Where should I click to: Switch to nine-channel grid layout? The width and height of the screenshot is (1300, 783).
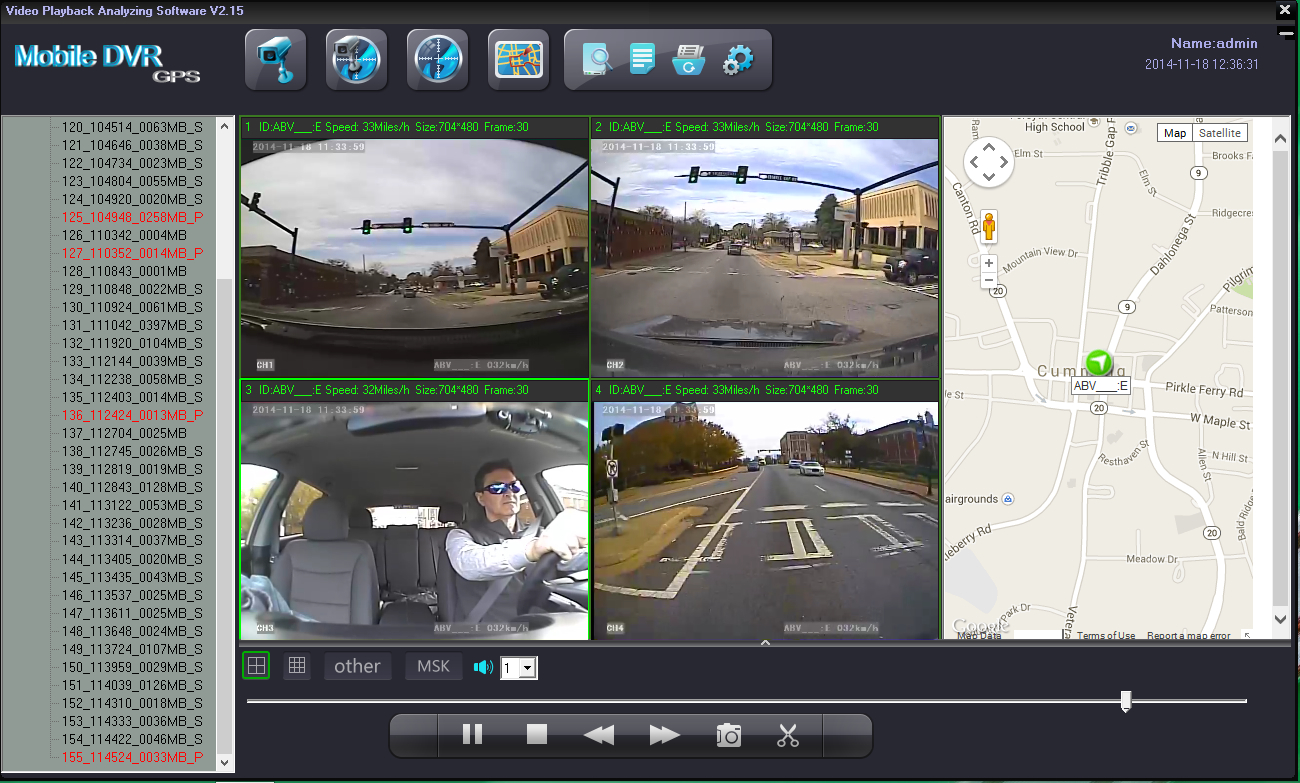point(296,666)
